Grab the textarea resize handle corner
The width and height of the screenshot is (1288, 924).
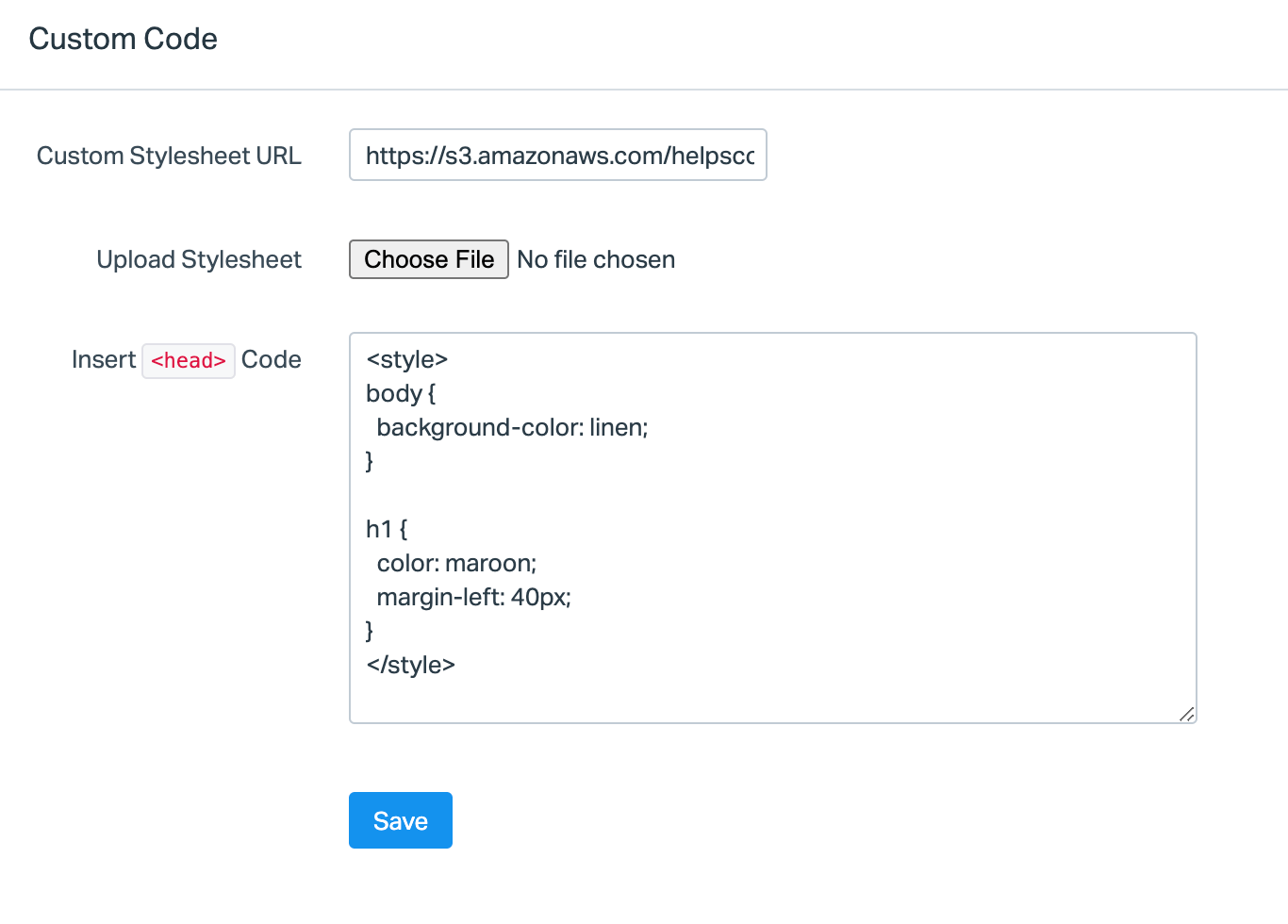[x=1187, y=715]
